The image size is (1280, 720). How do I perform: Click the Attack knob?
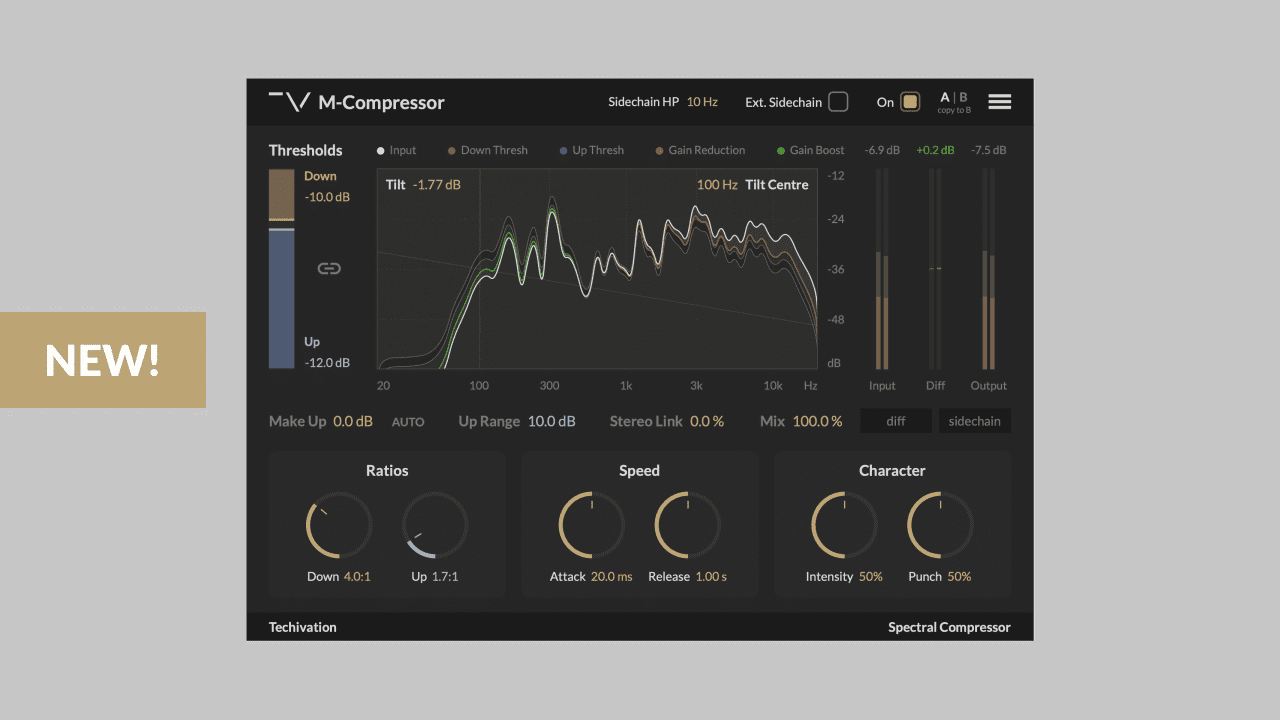pyautogui.click(x=591, y=524)
